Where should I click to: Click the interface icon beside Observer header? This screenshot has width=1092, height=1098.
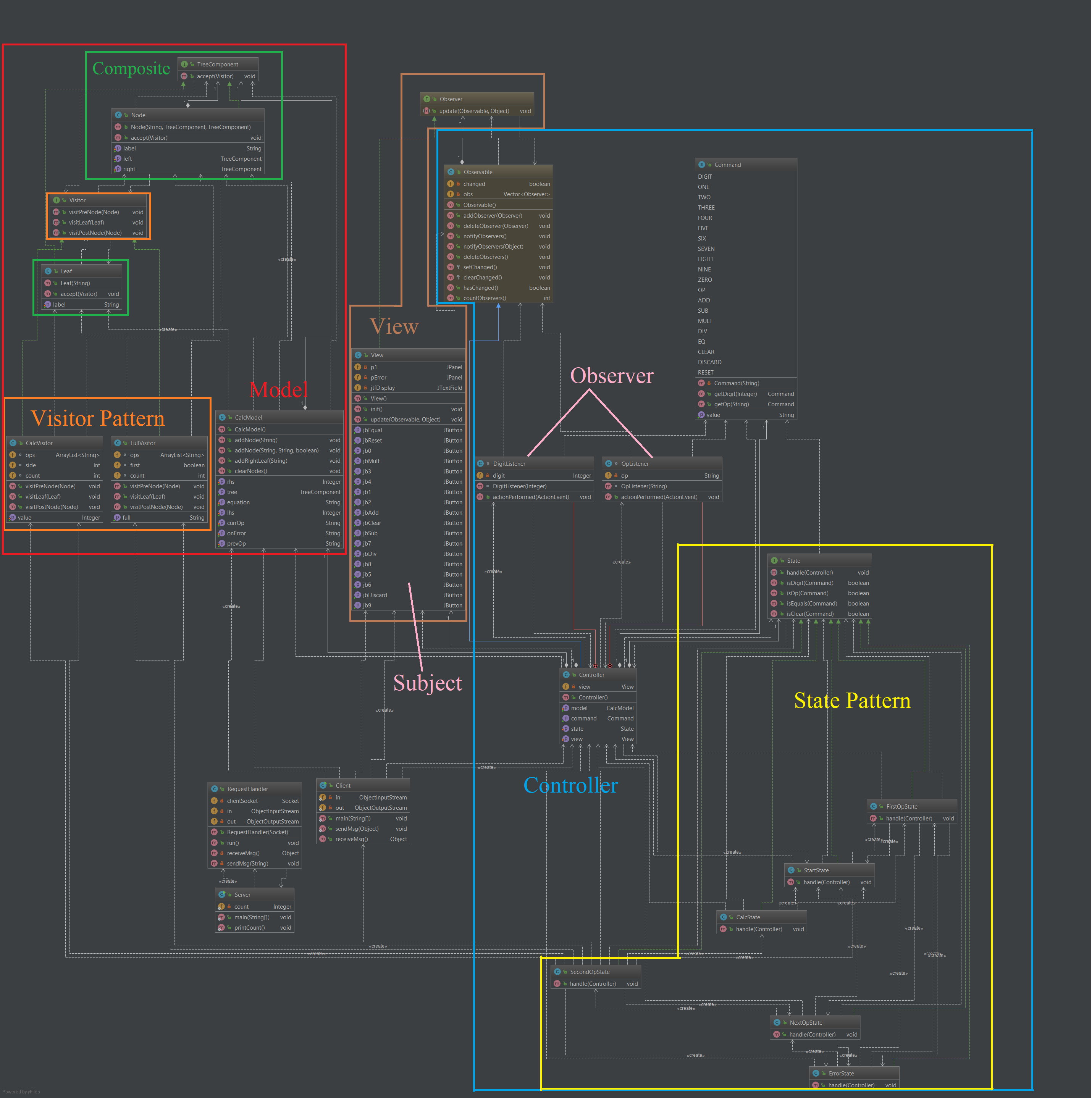[x=427, y=99]
